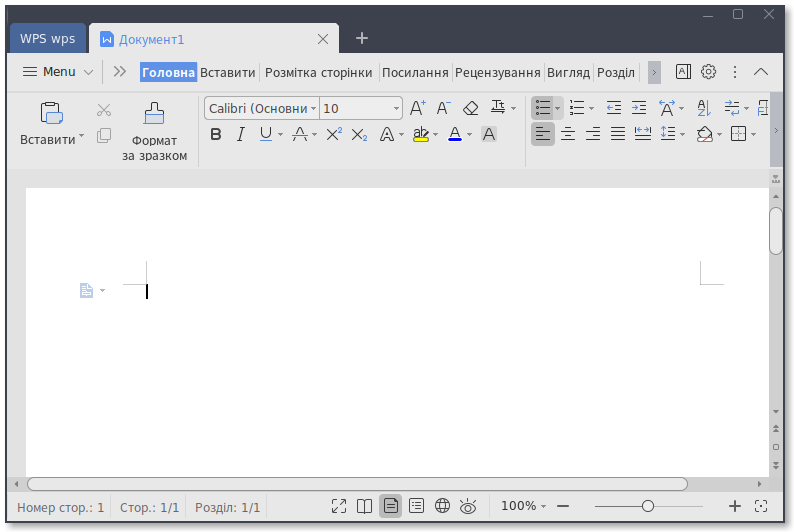Switch to reading layout book icon
The height and width of the screenshot is (532, 794).
365,506
